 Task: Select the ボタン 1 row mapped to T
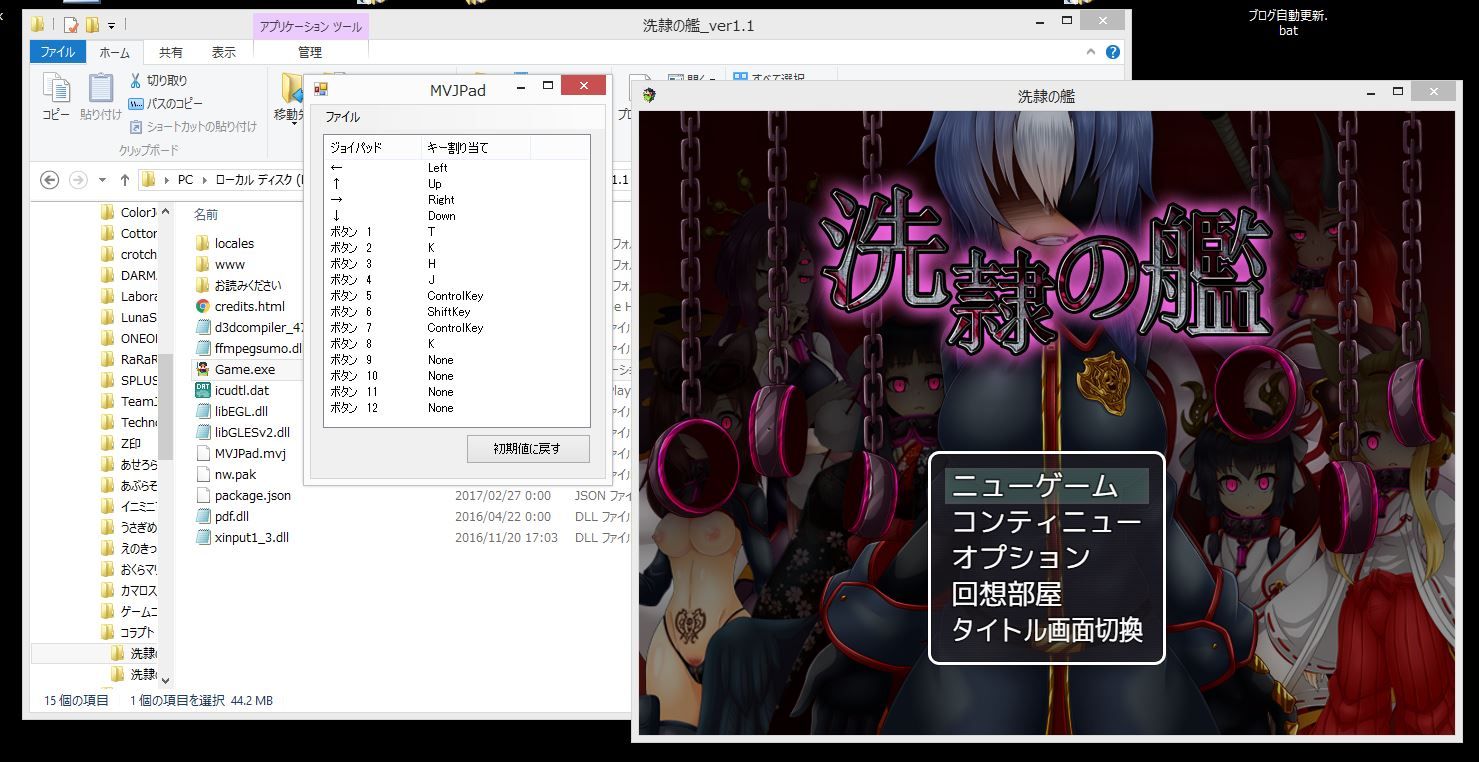click(456, 232)
